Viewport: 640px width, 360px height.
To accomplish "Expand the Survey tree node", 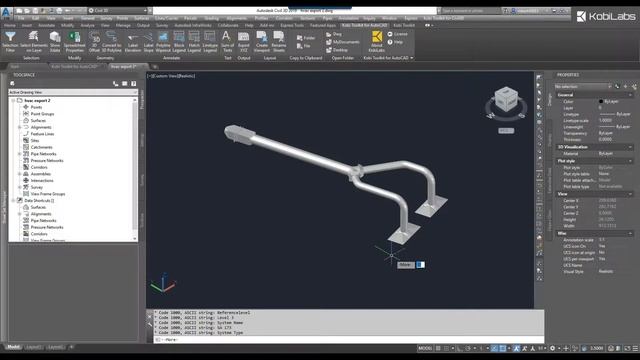I will pos(20,187).
